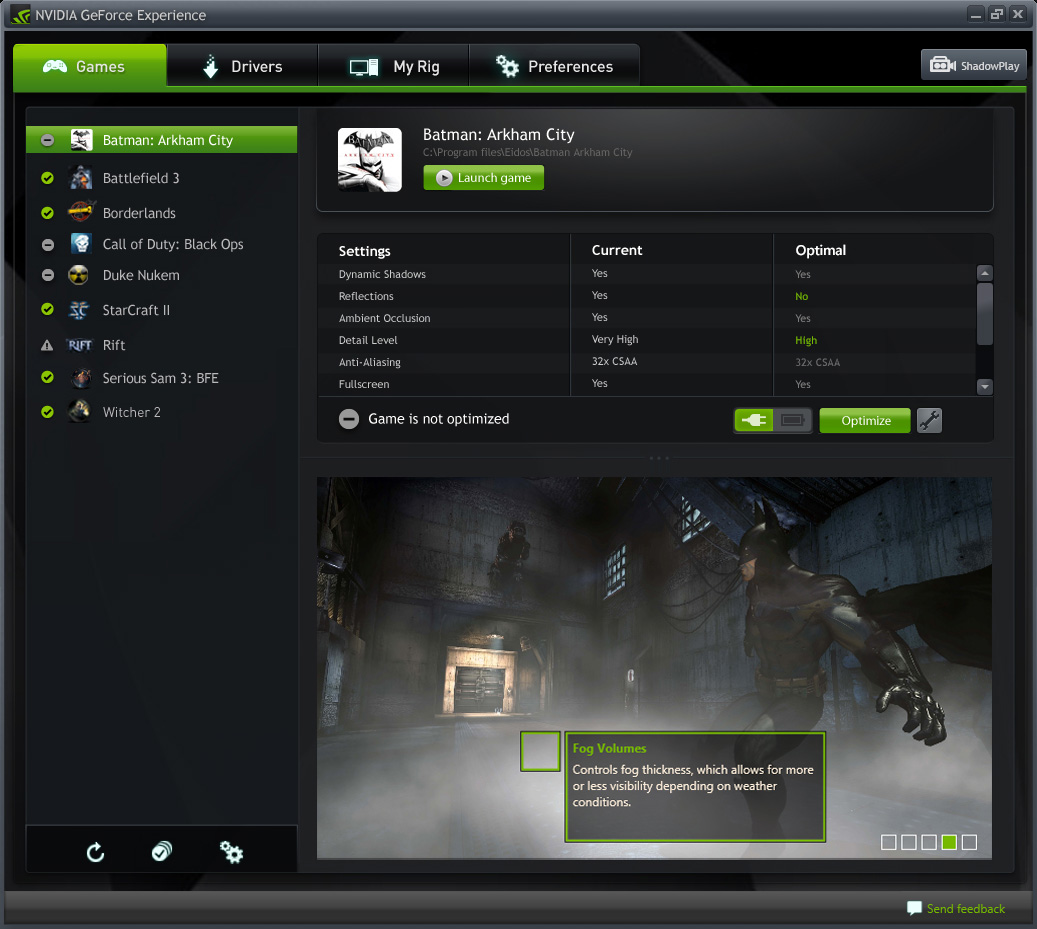Select StarCraft II game entry
Screen dimensions: 1037x929
pos(161,309)
